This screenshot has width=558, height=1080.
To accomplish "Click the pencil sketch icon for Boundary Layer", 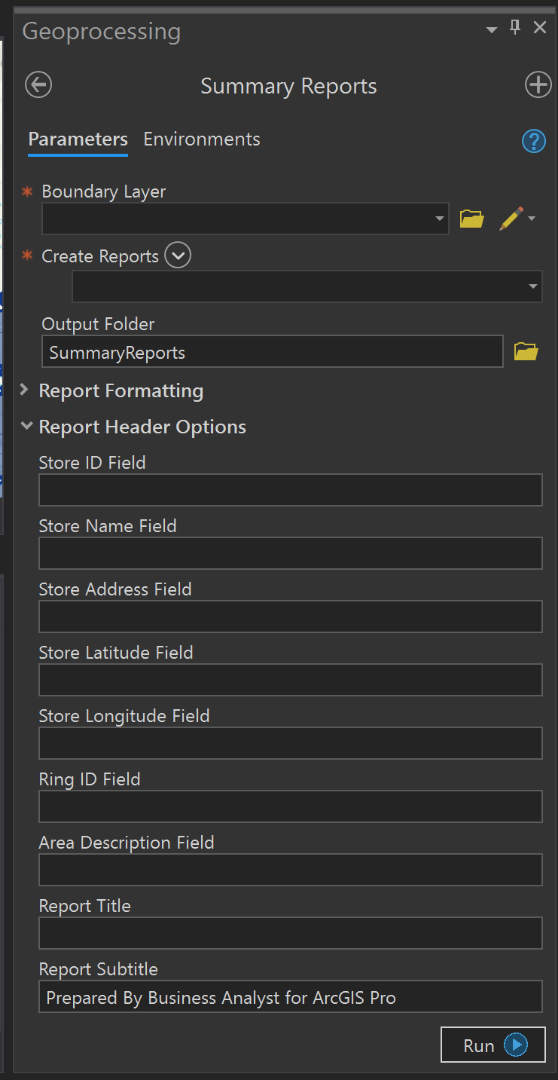I will point(510,218).
